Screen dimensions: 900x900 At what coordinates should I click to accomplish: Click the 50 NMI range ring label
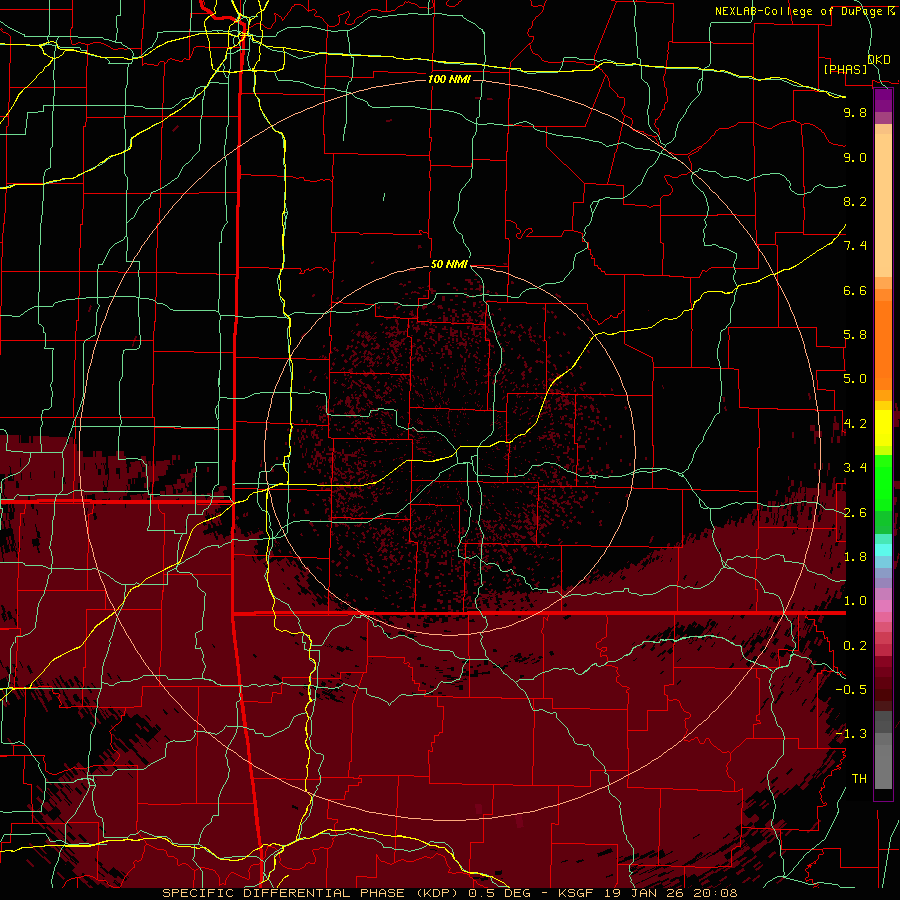pos(449,265)
